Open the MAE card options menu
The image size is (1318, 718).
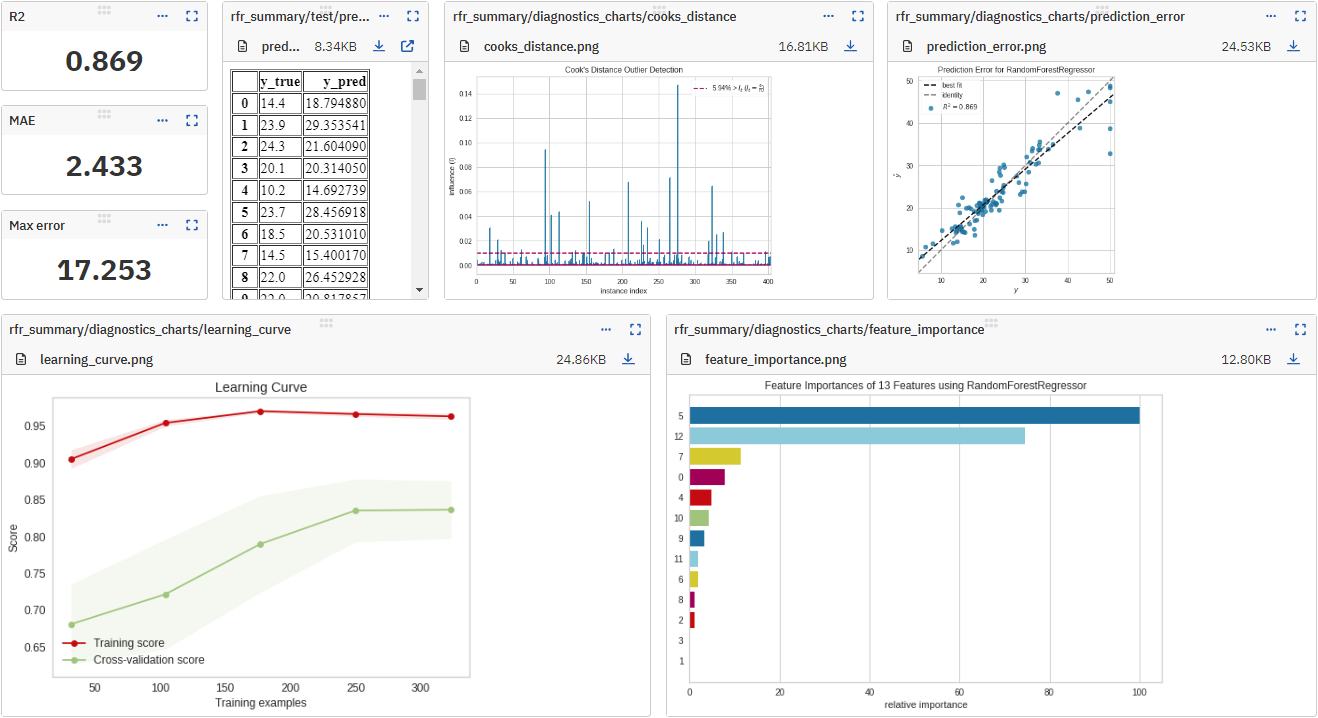[162, 120]
